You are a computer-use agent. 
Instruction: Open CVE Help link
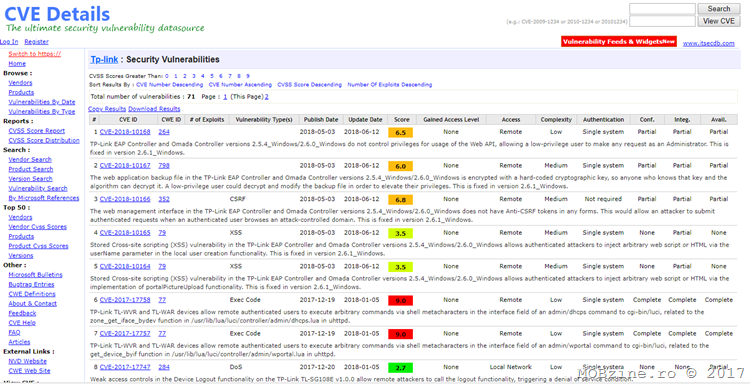22,323
